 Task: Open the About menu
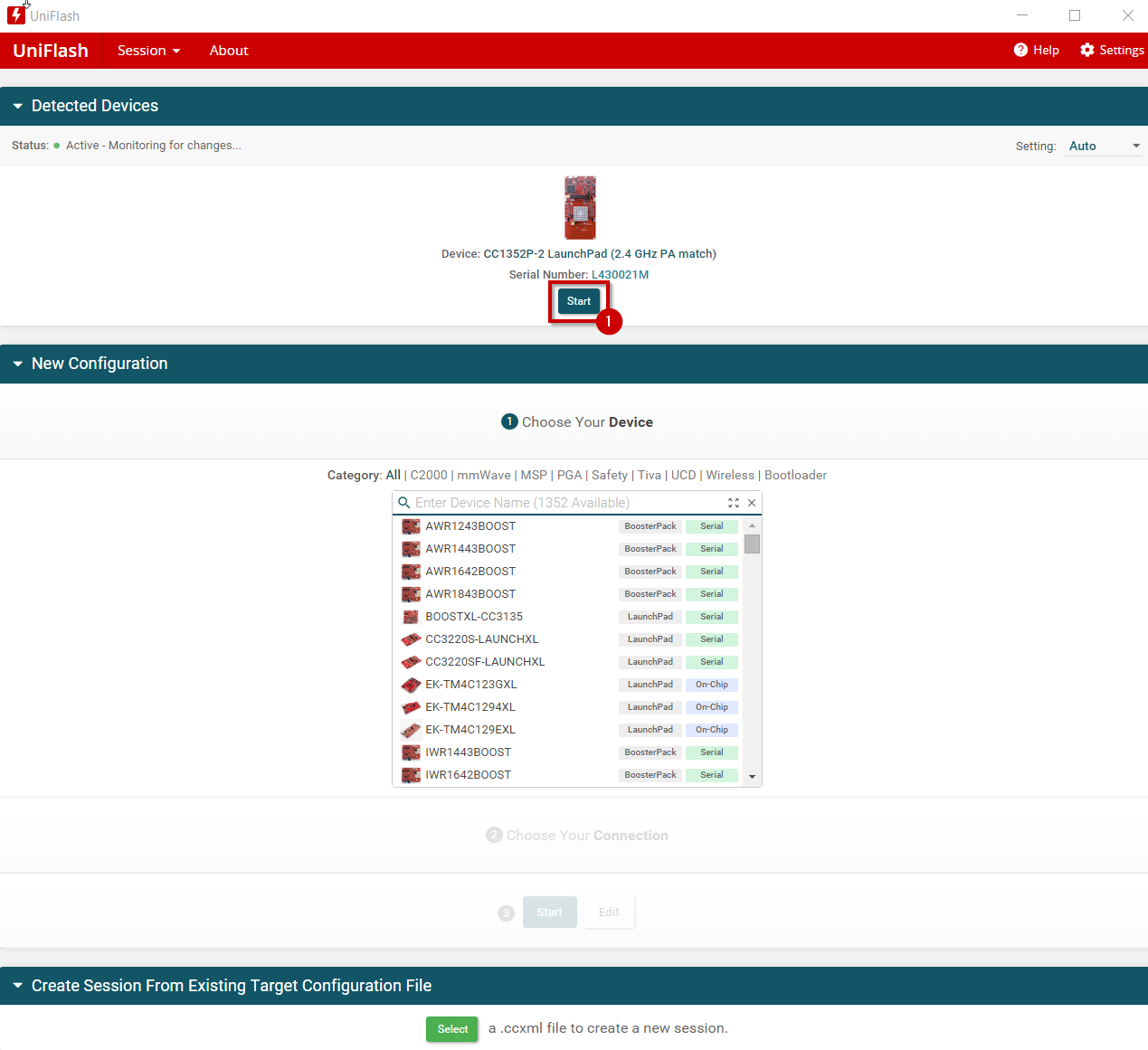(x=228, y=50)
